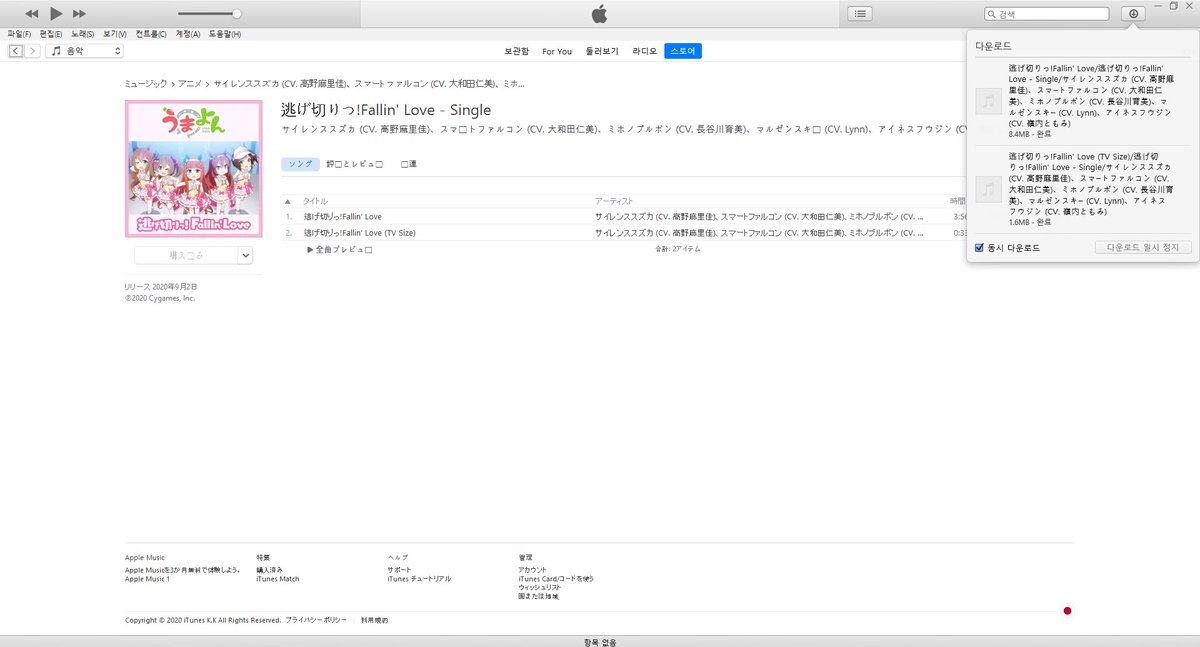Viewport: 1200px width, 647px height.
Task: Click the downloads arrow icon next to search
Action: [1134, 14]
